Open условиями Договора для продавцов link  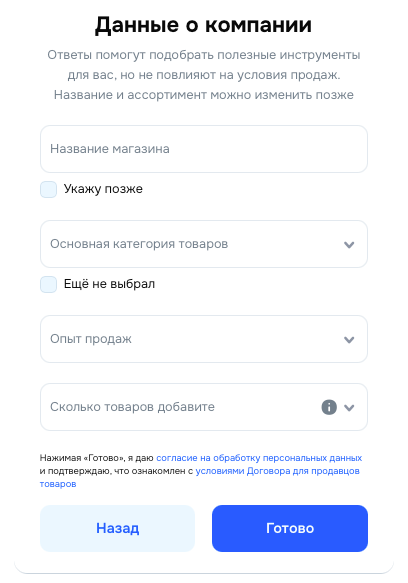pyautogui.click(x=277, y=471)
